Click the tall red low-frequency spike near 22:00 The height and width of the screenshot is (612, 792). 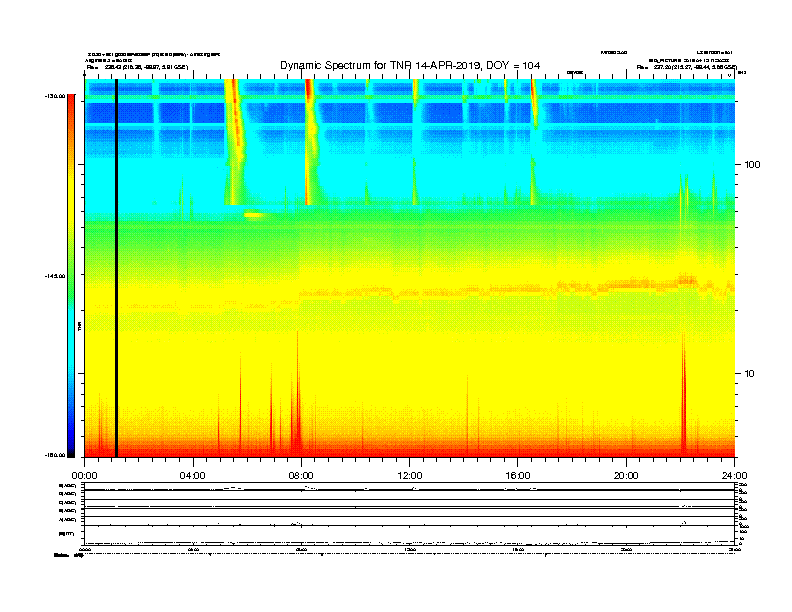[684, 395]
